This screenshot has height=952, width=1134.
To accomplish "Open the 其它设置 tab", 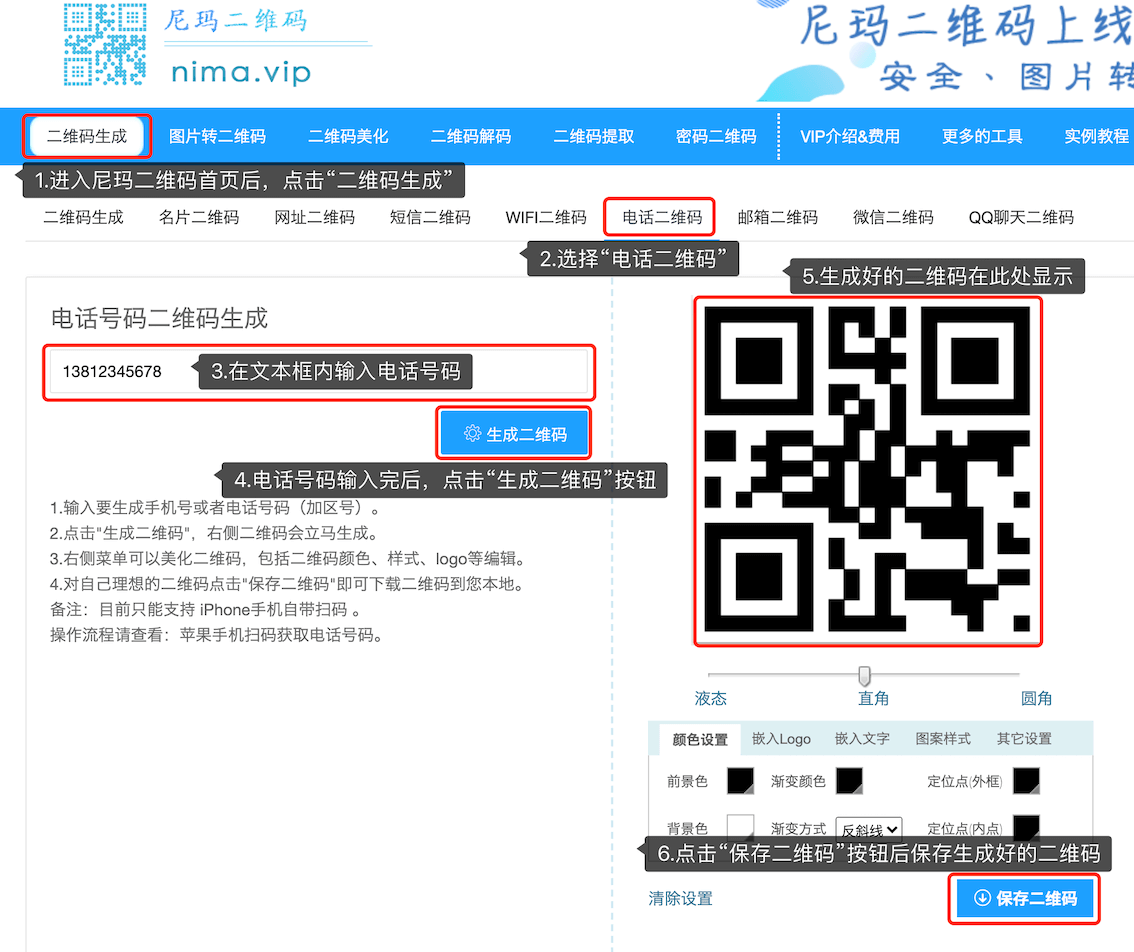I will click(1024, 739).
